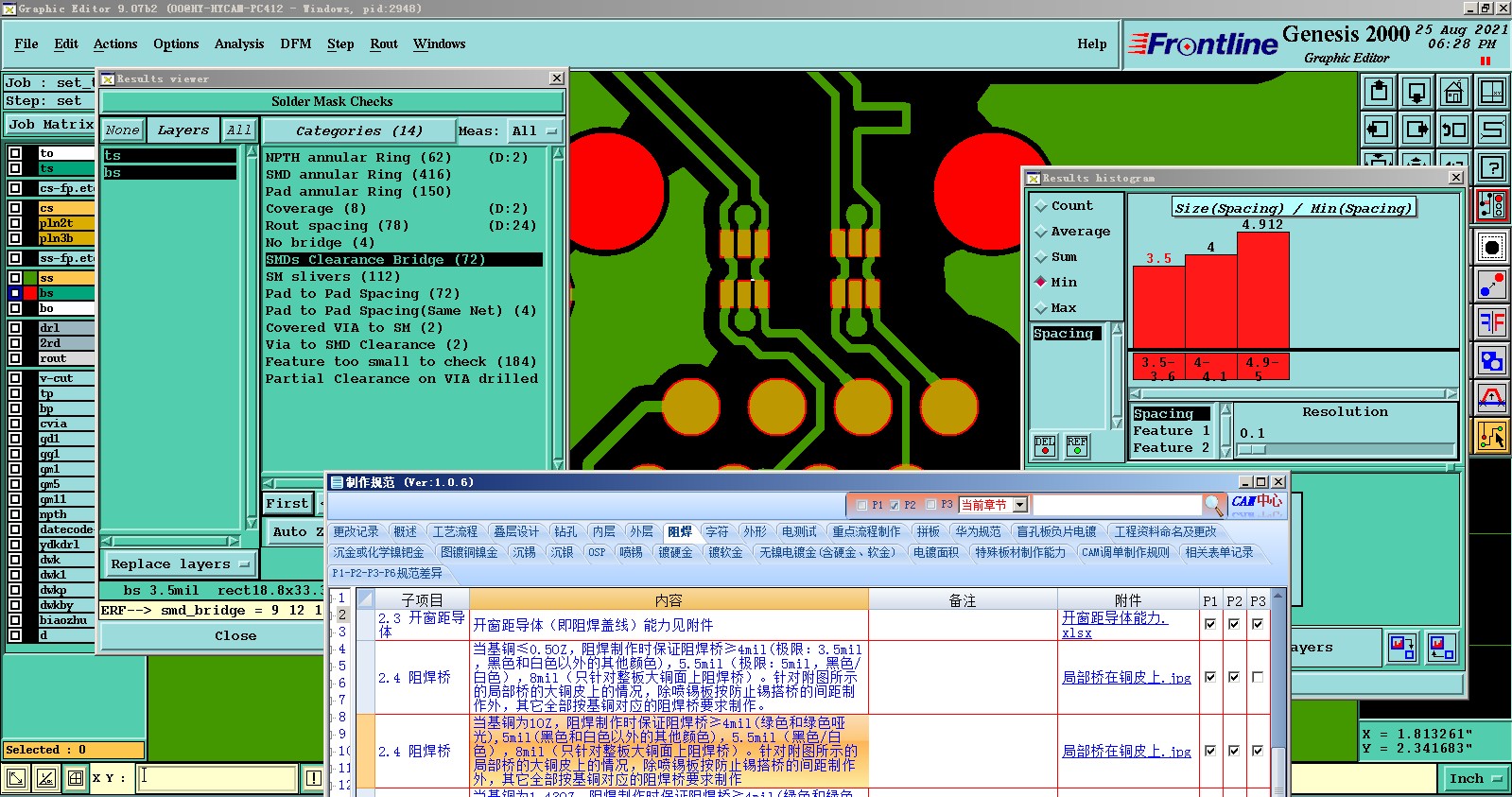
Task: Click the Close button in Results viewer
Action: pos(235,636)
